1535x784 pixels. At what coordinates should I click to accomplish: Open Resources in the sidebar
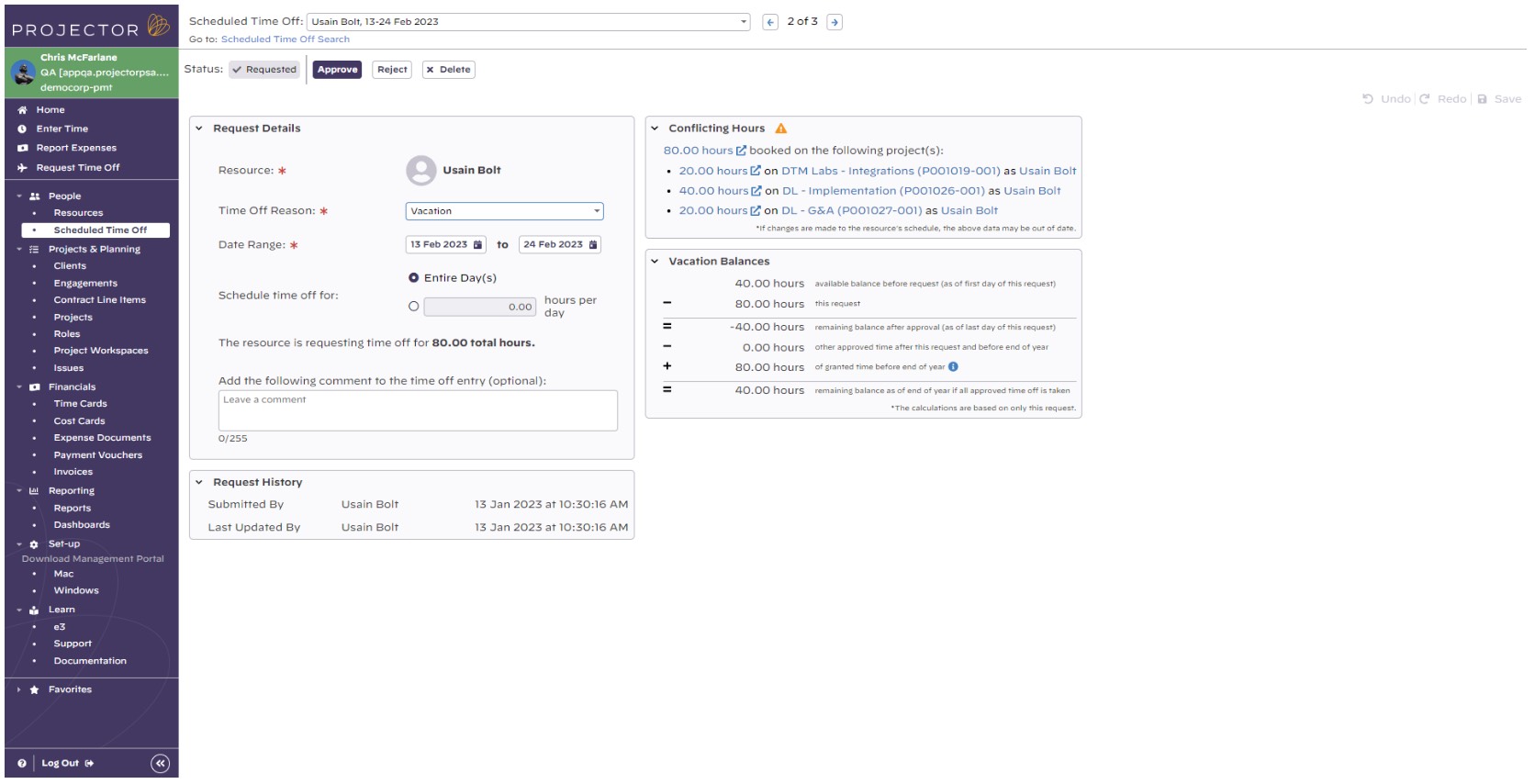pos(78,213)
